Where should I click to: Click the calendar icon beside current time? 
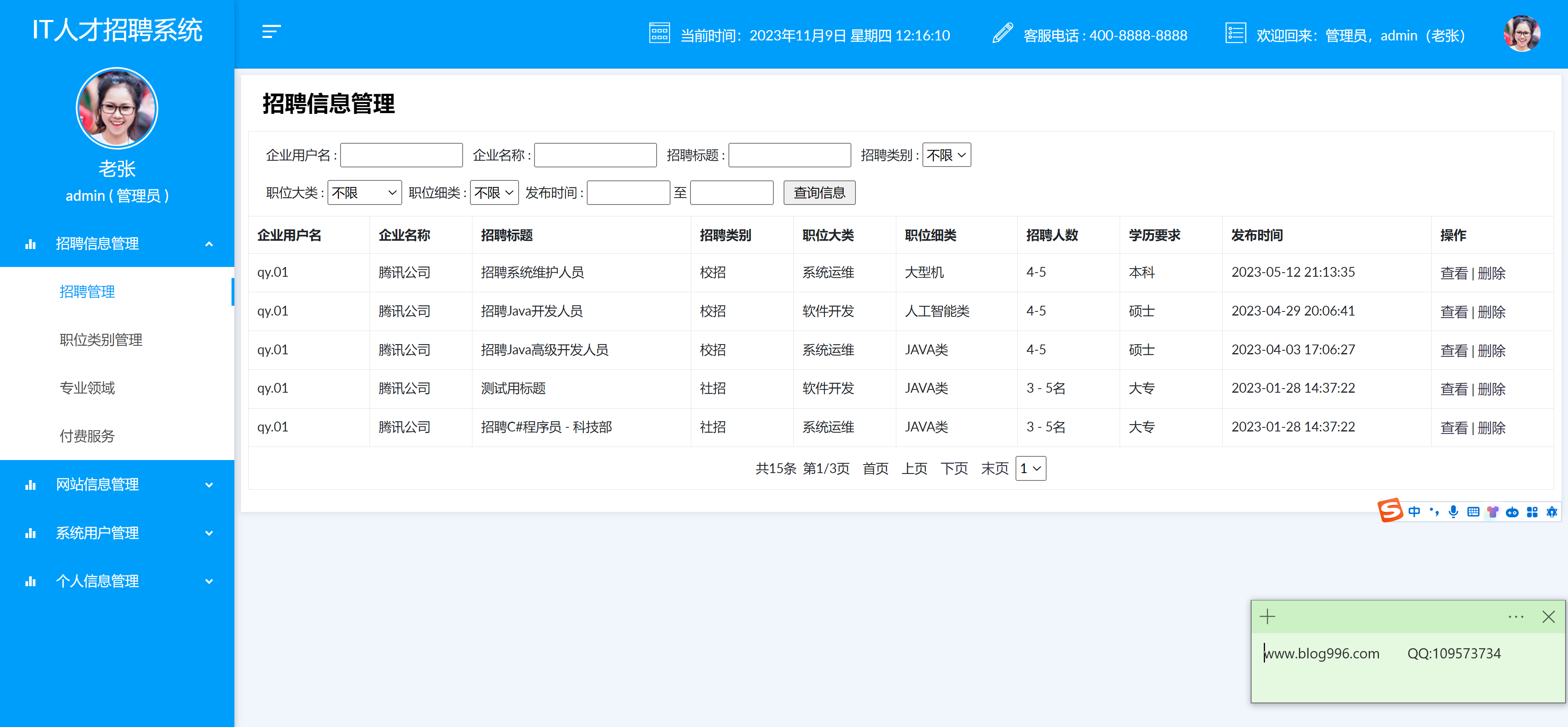[x=659, y=33]
